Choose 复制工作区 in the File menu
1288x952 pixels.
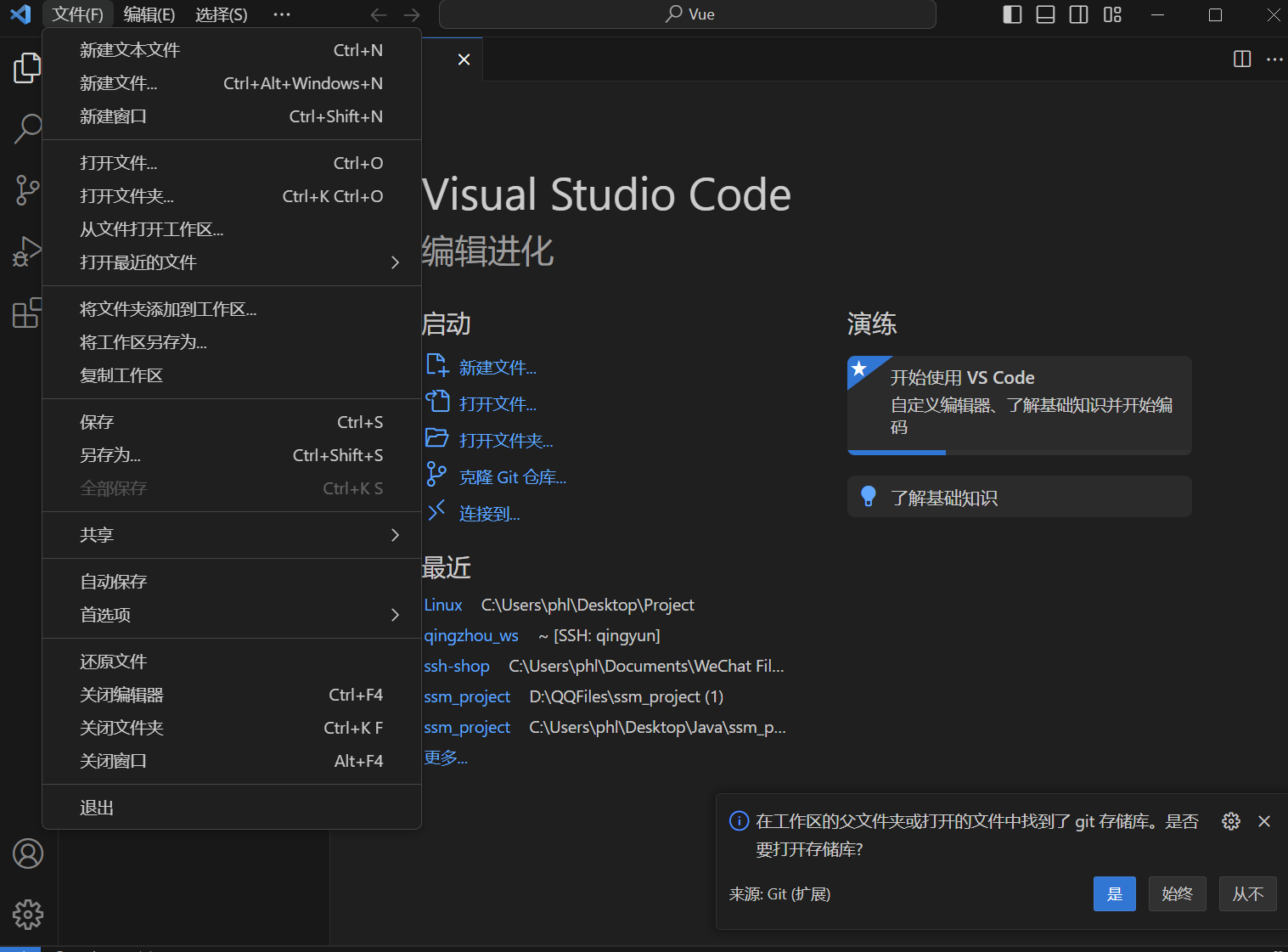(232, 375)
